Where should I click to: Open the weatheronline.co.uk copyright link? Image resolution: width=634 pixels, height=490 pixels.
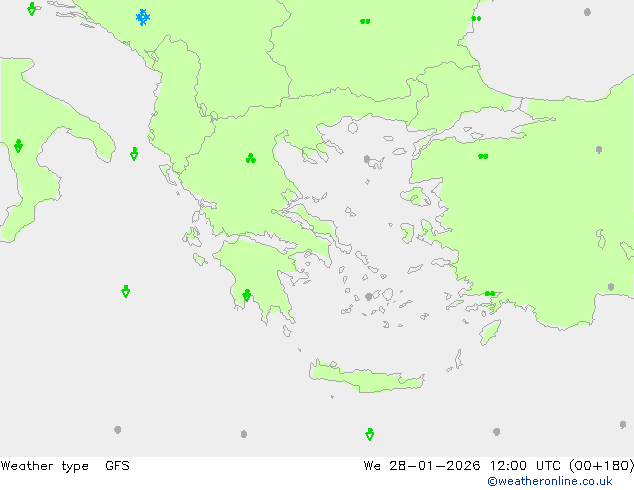(x=550, y=481)
